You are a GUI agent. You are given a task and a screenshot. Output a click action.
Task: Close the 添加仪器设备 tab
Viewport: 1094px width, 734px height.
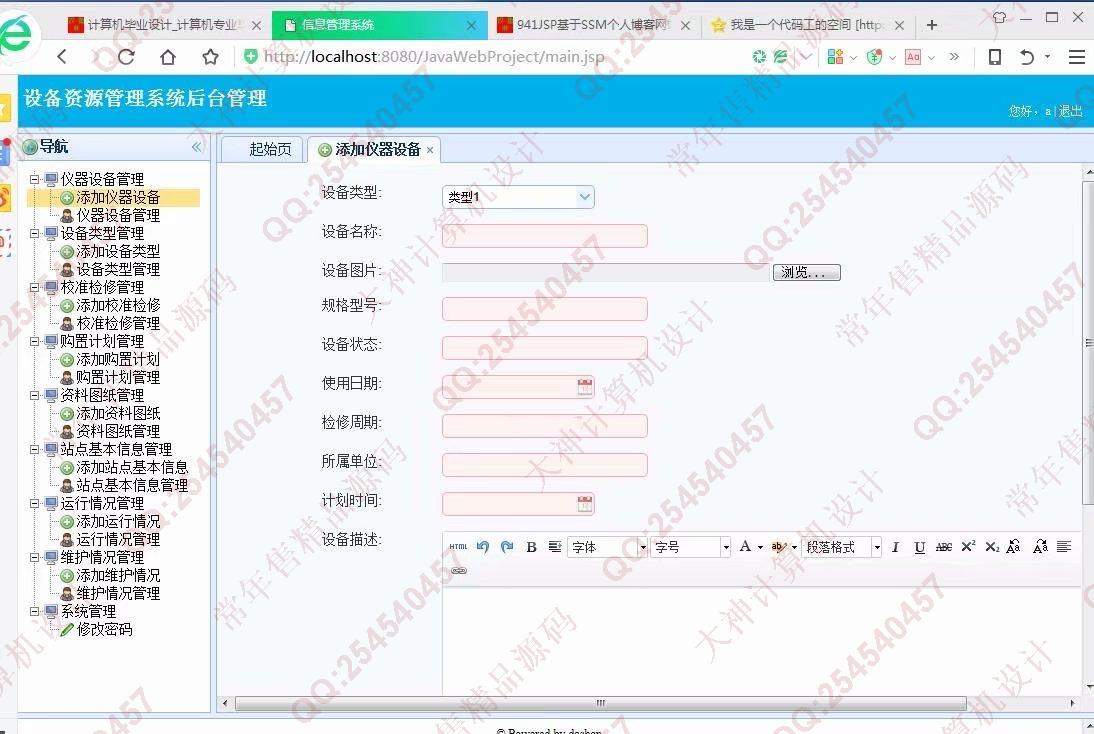coord(430,150)
